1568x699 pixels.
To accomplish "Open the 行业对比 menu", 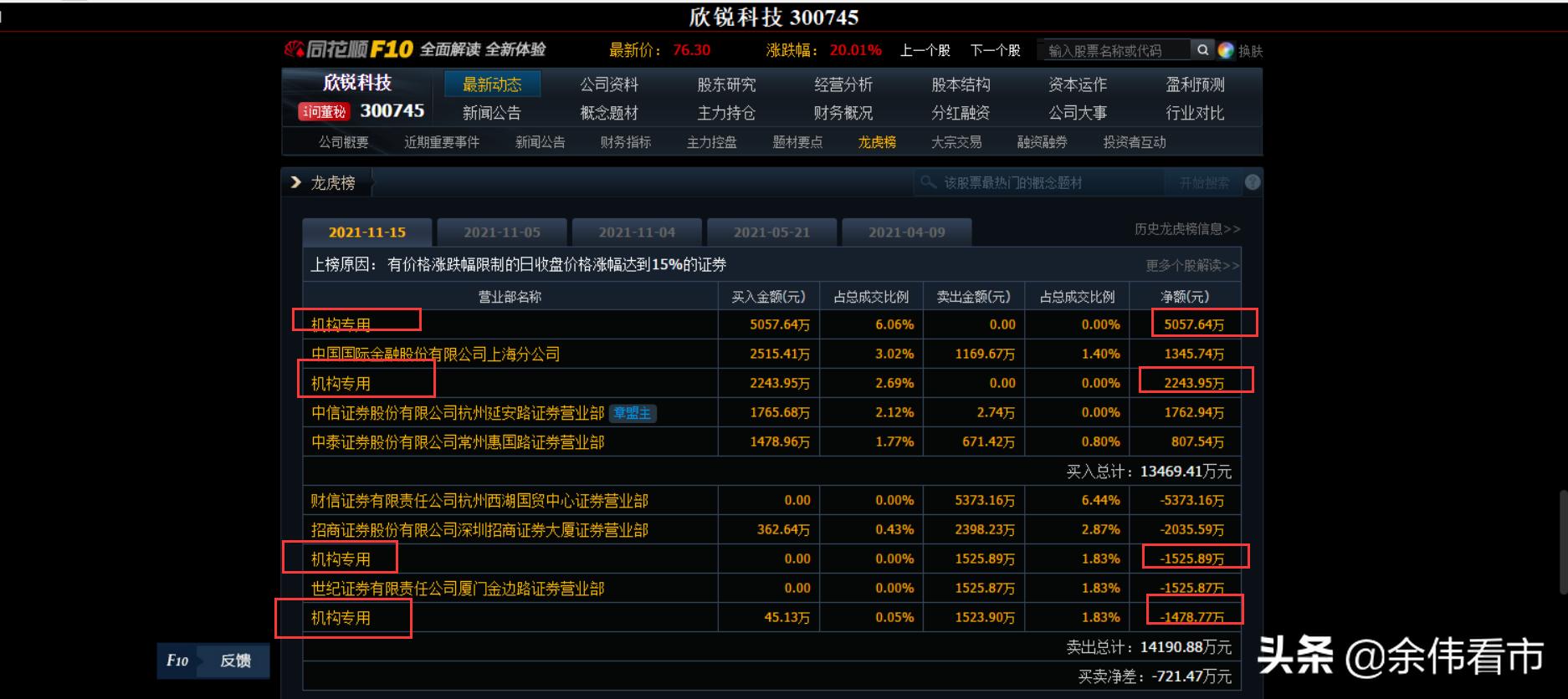I will point(1195,113).
